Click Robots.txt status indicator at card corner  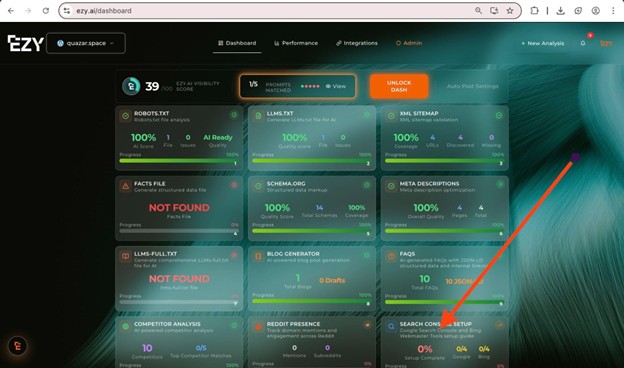pyautogui.click(x=234, y=115)
